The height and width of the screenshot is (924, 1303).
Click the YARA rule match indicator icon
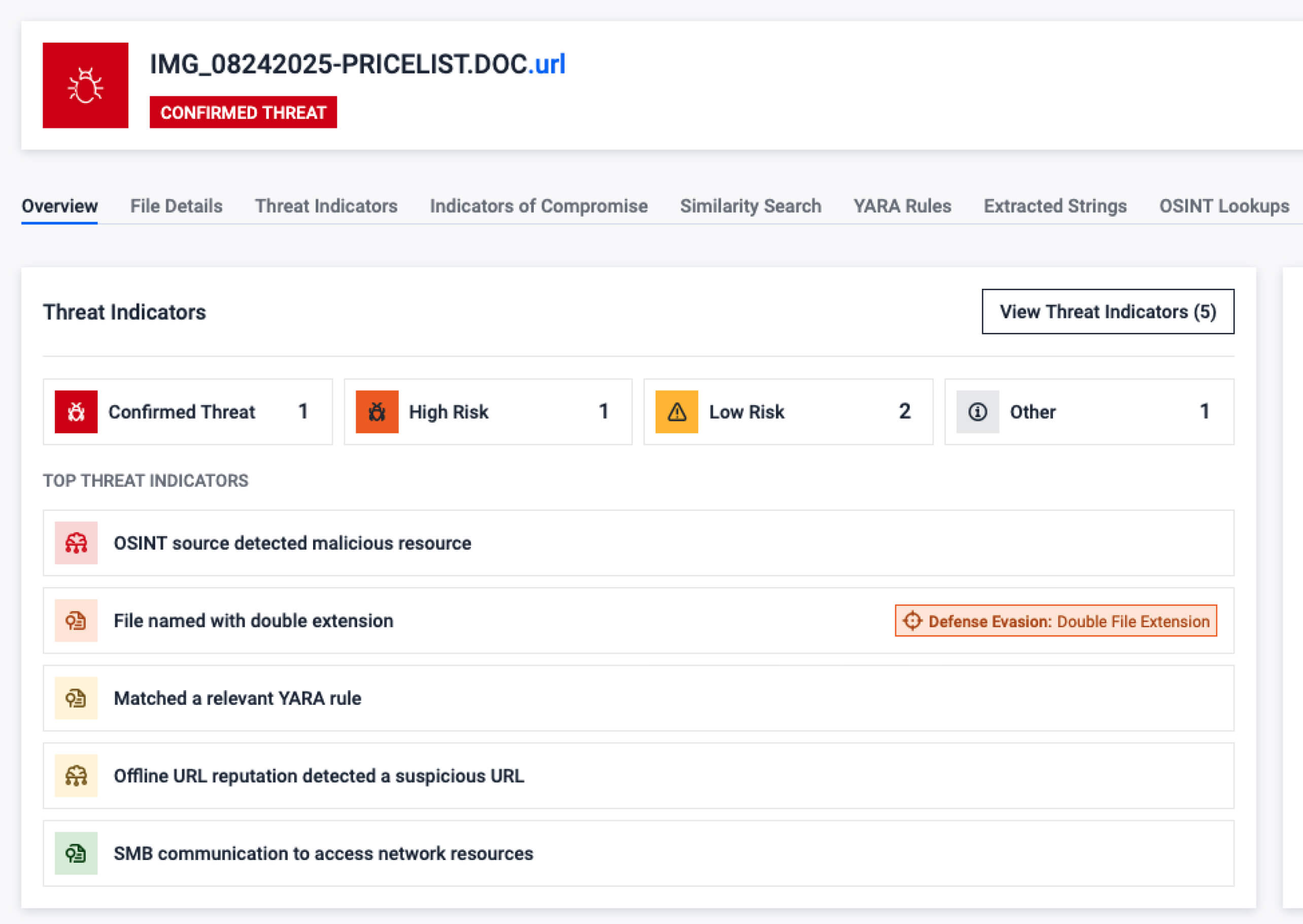[76, 698]
